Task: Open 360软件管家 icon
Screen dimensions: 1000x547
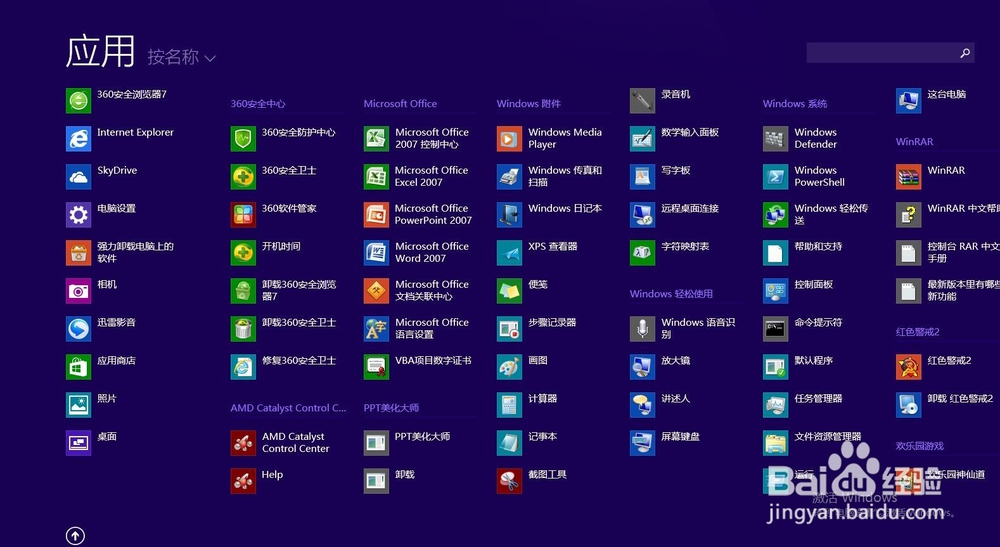Action: 243,215
